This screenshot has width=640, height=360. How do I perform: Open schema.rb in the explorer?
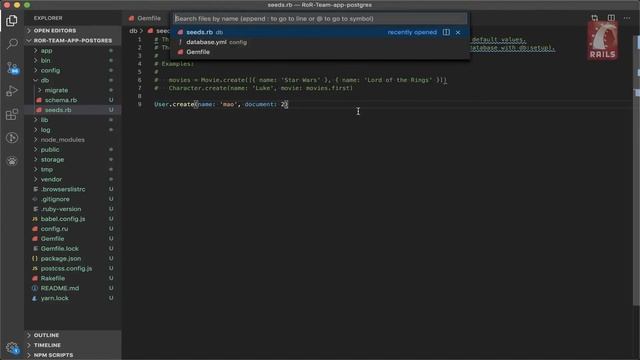[73, 100]
